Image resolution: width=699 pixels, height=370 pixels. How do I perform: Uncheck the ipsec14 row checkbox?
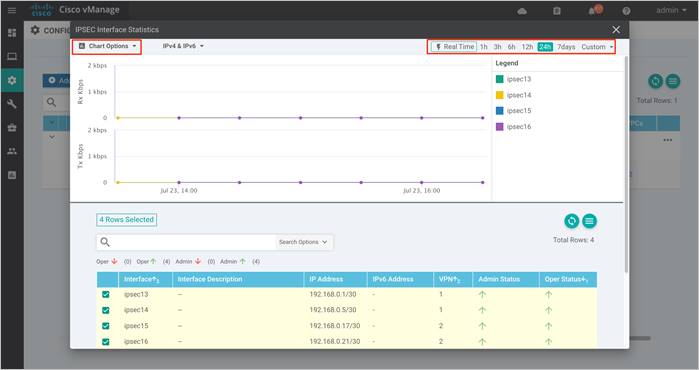tap(106, 310)
